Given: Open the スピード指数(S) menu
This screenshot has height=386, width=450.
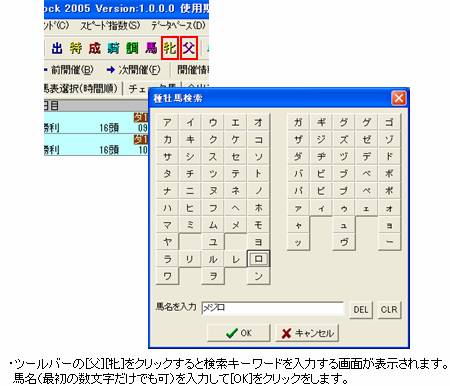Looking at the screenshot, I should tap(110, 26).
